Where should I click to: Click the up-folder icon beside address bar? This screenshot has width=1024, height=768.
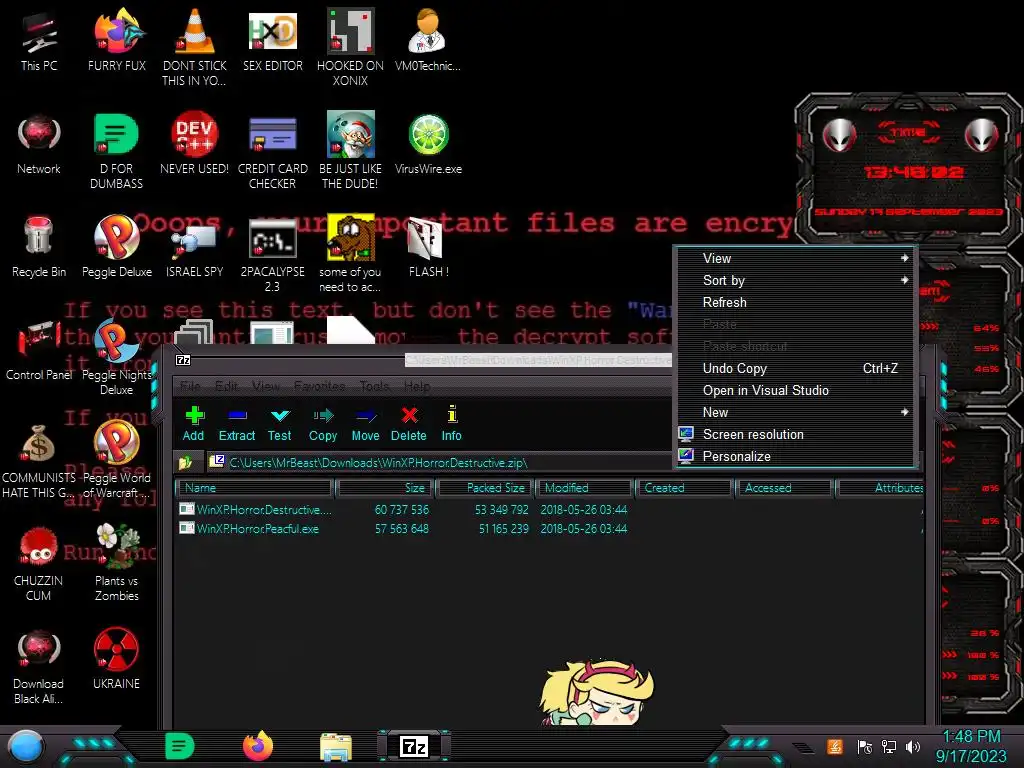(186, 462)
